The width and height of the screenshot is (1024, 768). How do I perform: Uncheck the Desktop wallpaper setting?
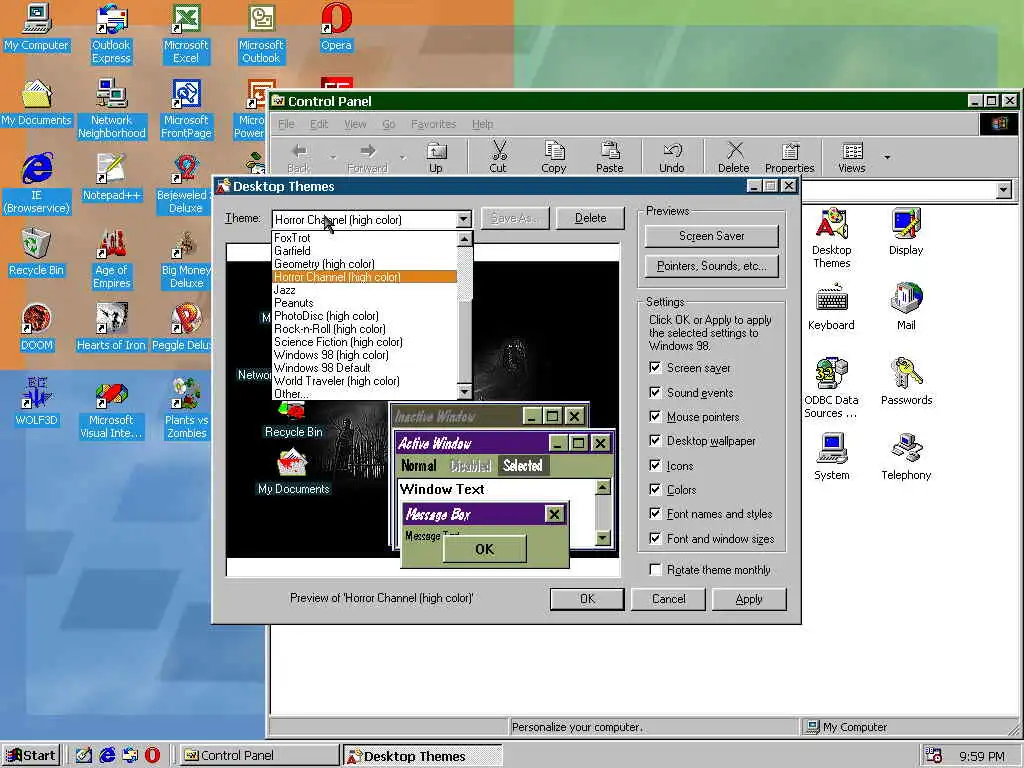655,440
